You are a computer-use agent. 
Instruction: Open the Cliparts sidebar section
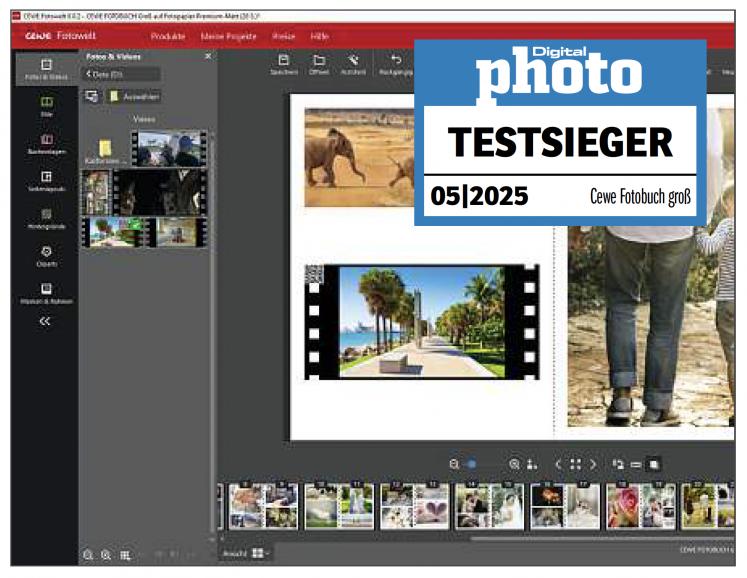click(x=46, y=256)
